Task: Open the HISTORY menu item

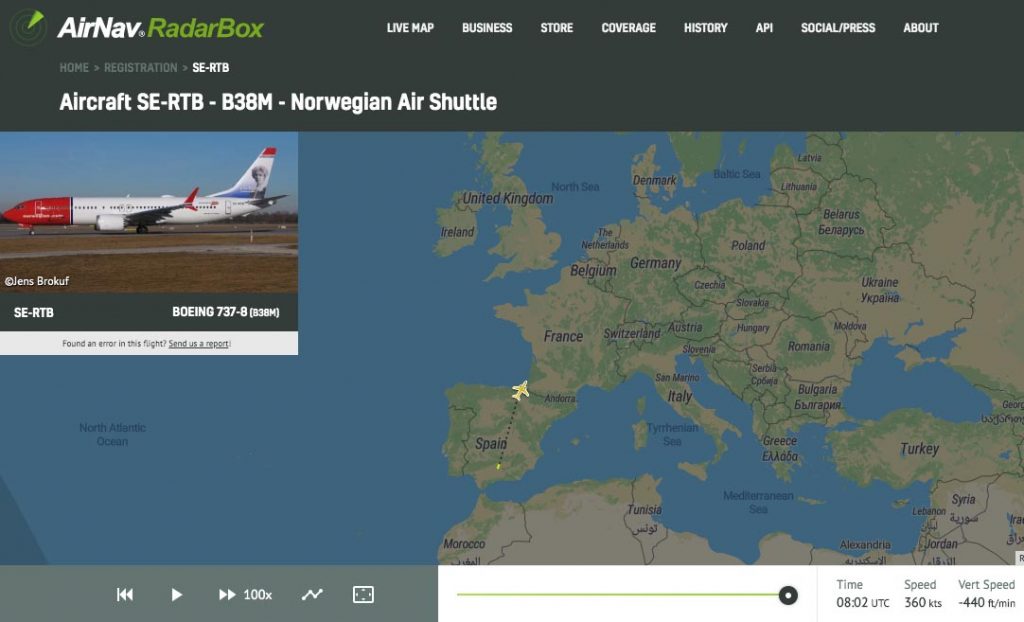Action: point(705,27)
